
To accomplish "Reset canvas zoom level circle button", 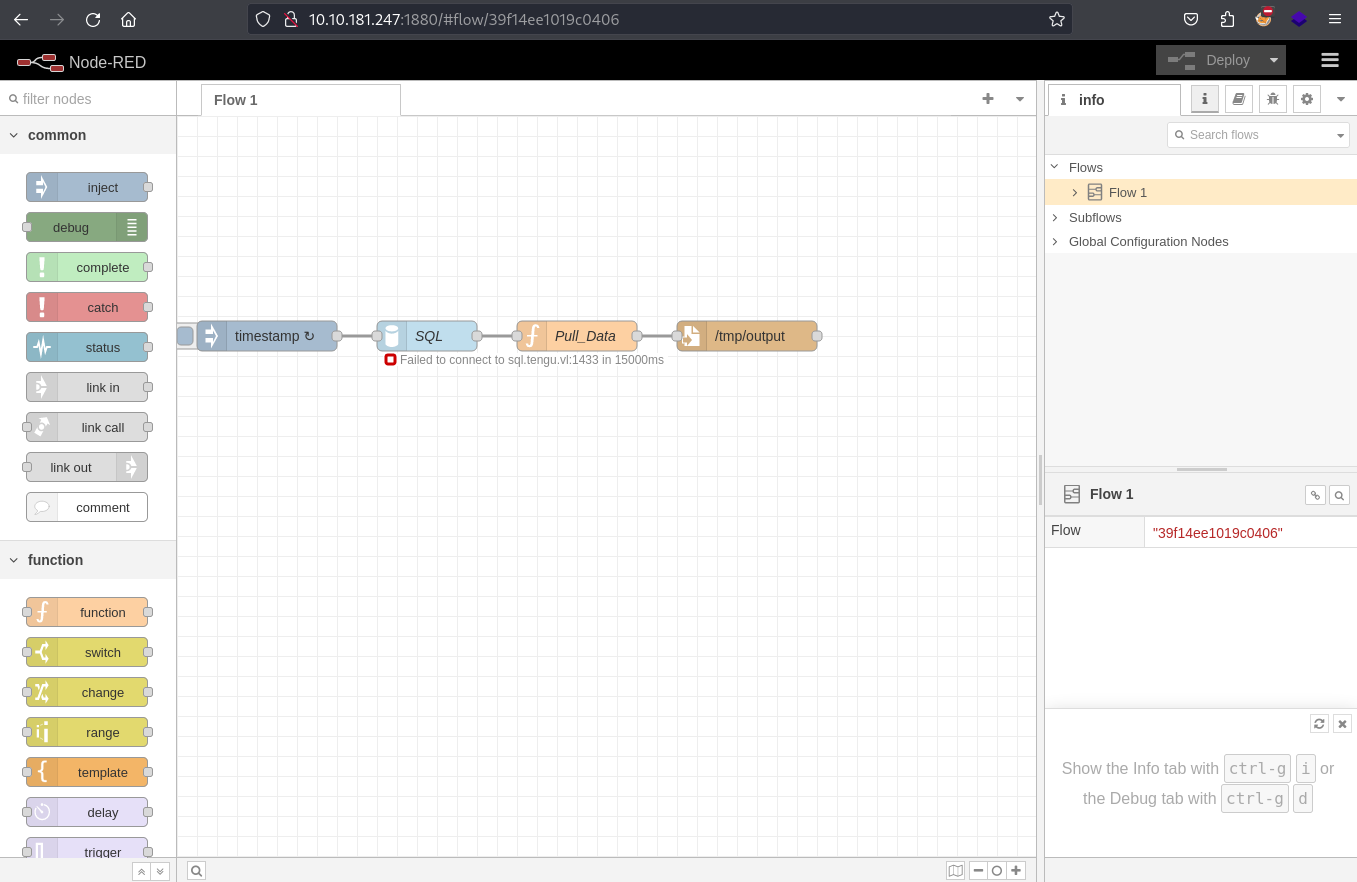I will [997, 871].
